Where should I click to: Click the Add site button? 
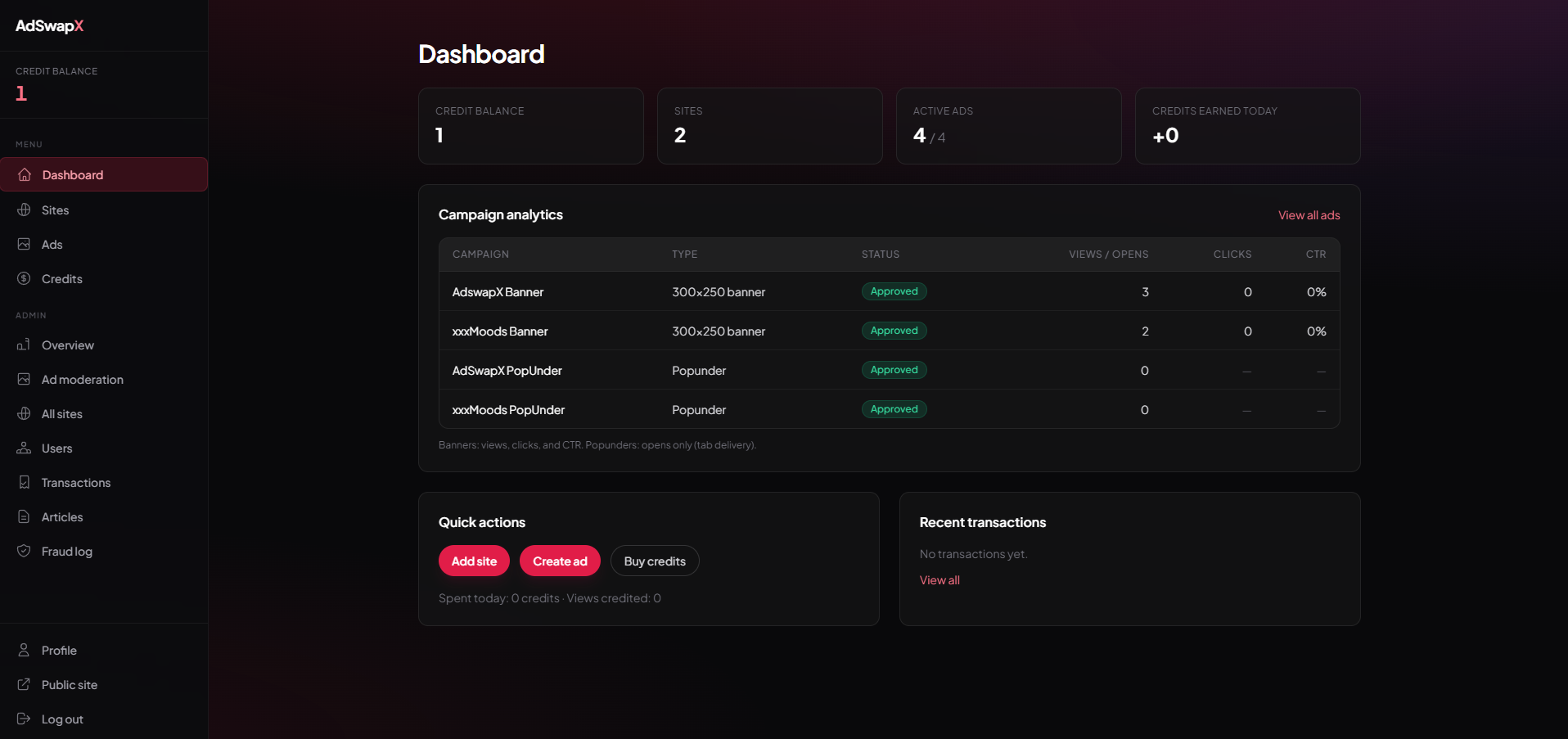click(x=474, y=561)
